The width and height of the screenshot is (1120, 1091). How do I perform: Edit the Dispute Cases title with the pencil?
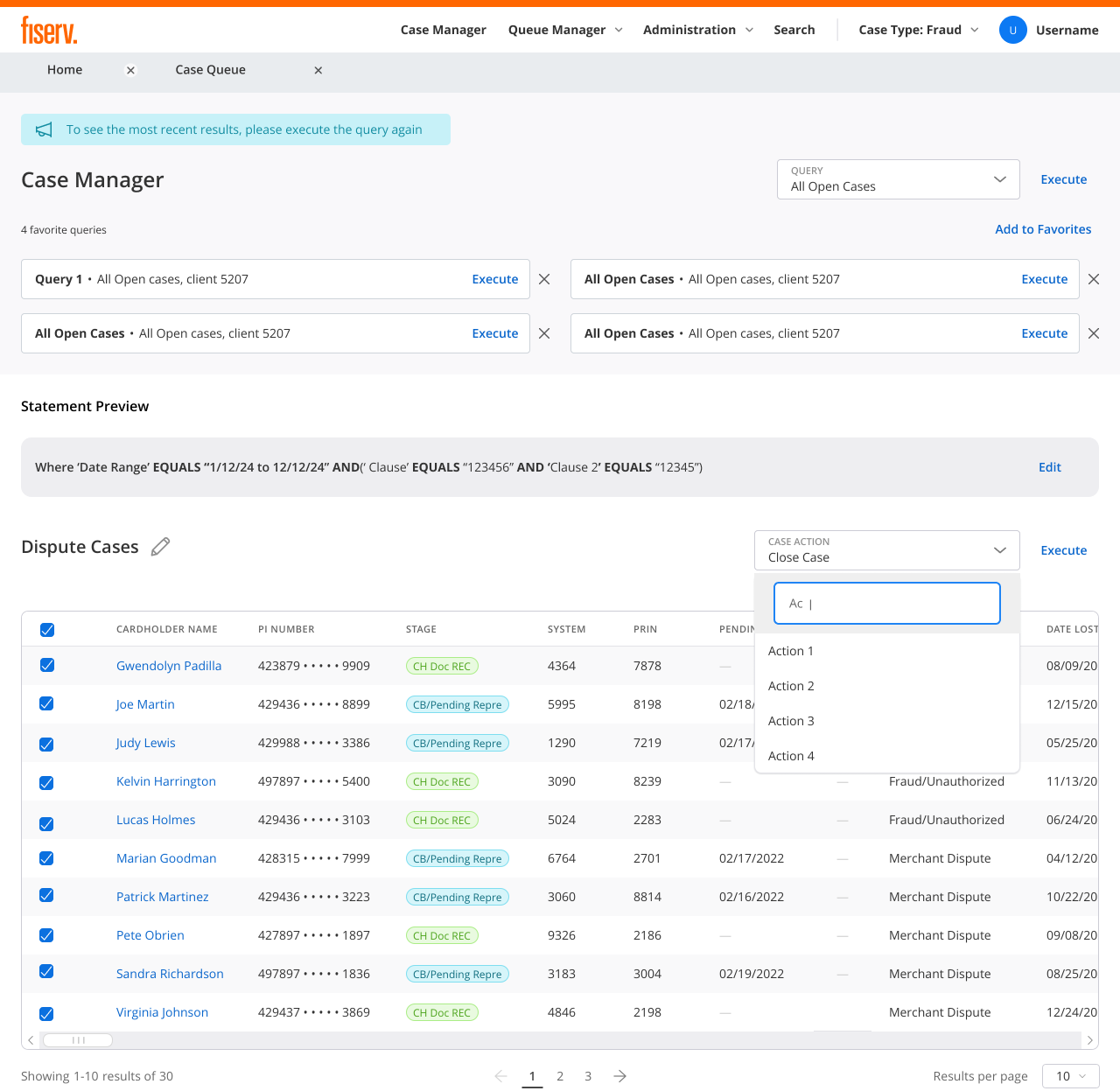click(x=160, y=547)
